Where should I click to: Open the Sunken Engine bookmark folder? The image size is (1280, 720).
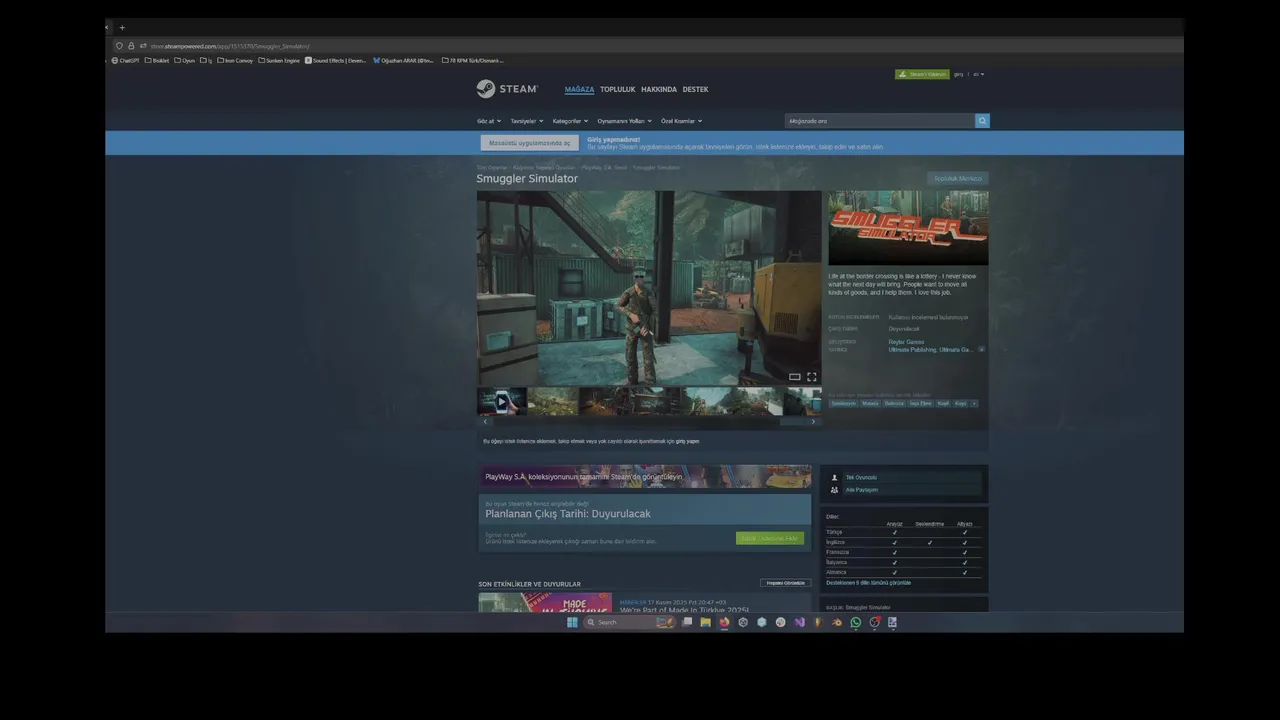[x=279, y=60]
